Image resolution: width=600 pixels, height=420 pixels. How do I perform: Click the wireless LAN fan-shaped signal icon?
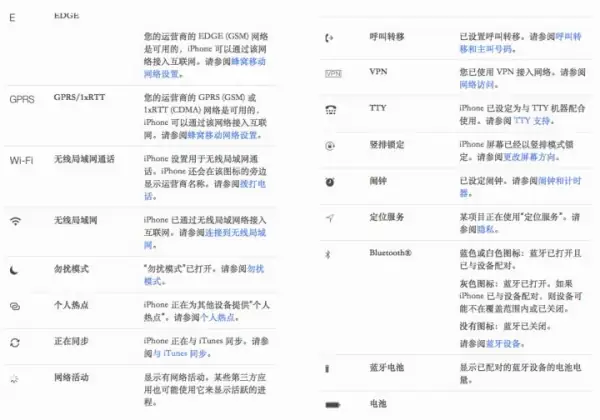[15, 221]
